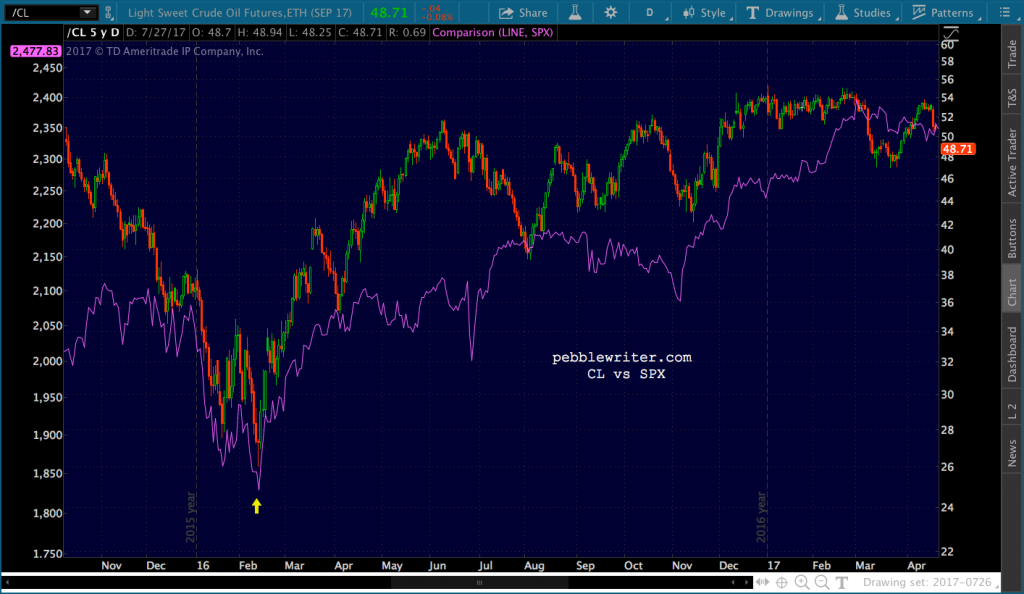Click the symbol link chain icon
Image resolution: width=1024 pixels, height=594 pixels.
(108, 12)
